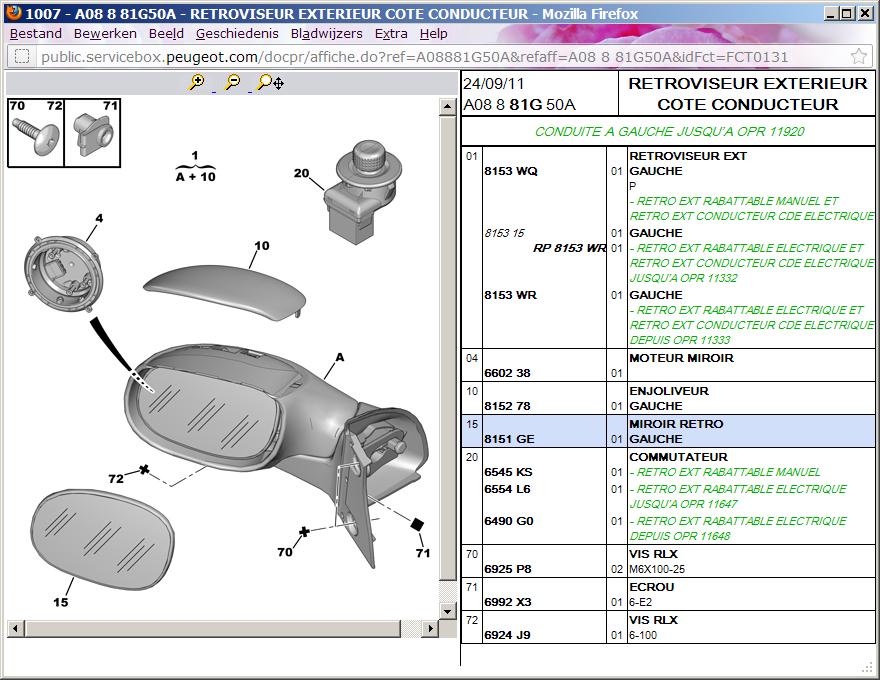The image size is (880, 680).
Task: Click replacement reference RP 8153 WR
Action: (570, 248)
